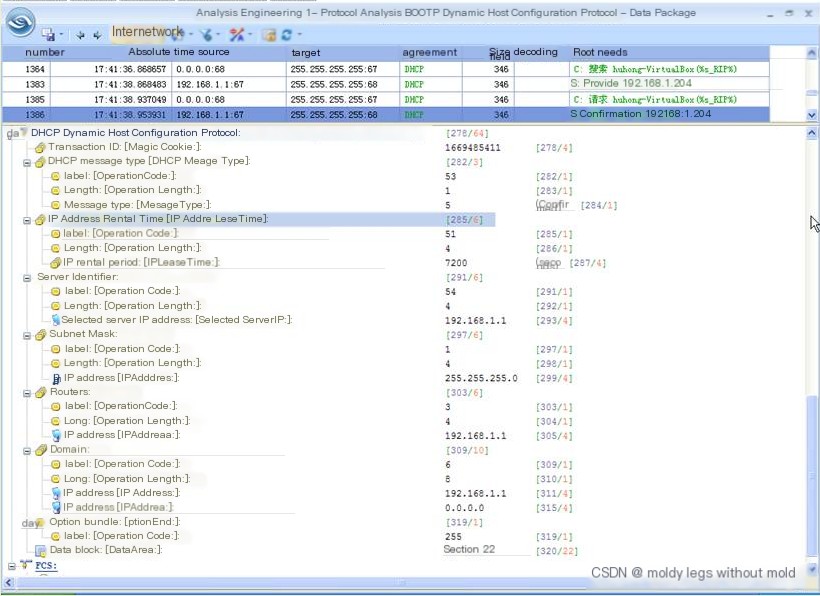Click the agreement column header

click(429, 52)
